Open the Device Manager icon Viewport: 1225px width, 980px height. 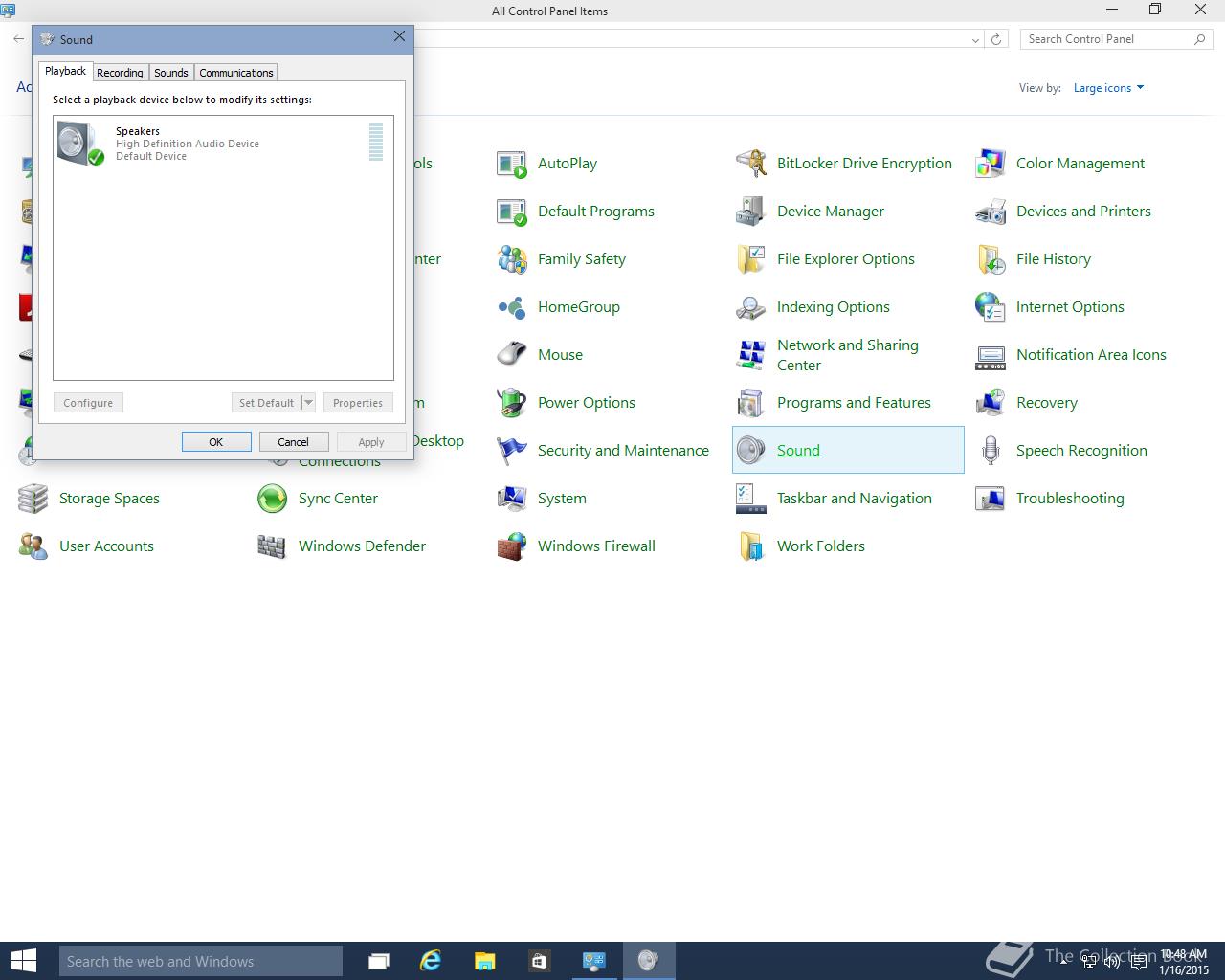pos(751,212)
